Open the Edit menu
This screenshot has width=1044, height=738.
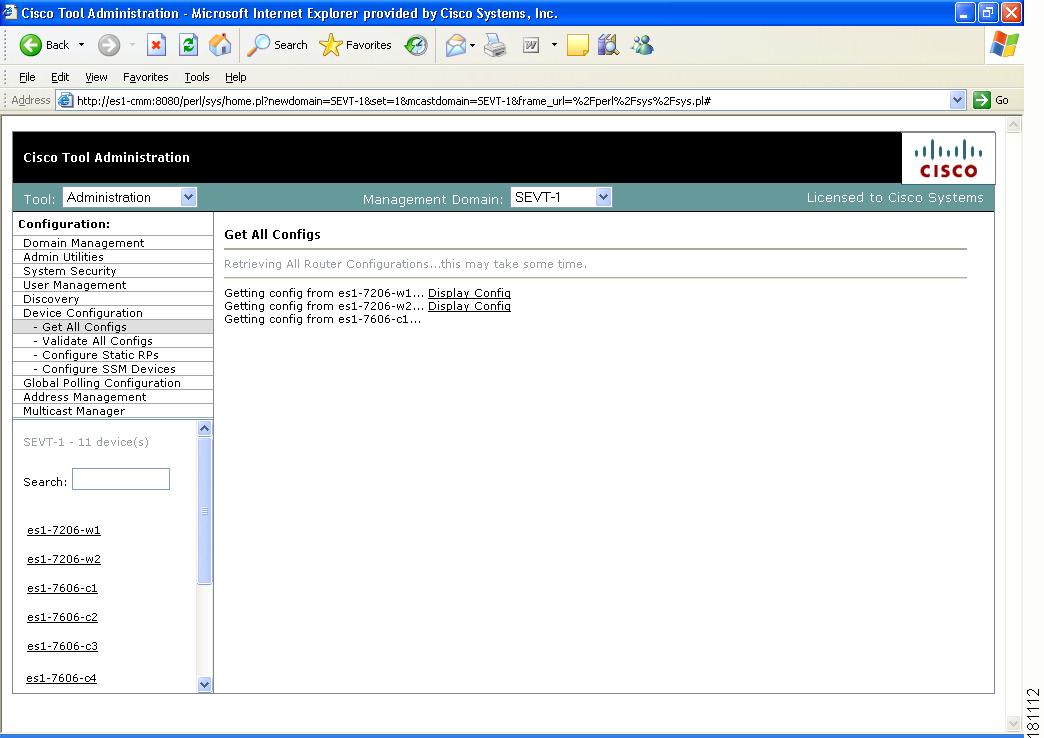[x=60, y=77]
